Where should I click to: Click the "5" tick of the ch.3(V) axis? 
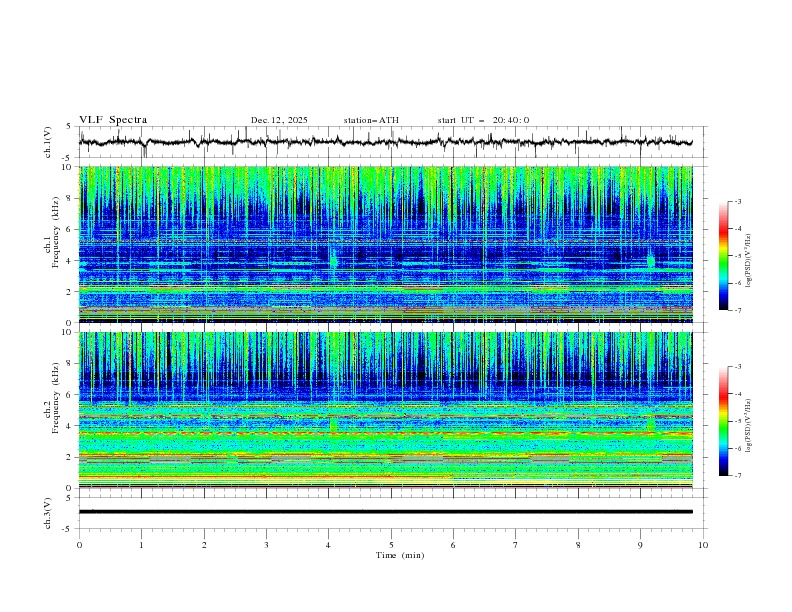click(x=71, y=498)
